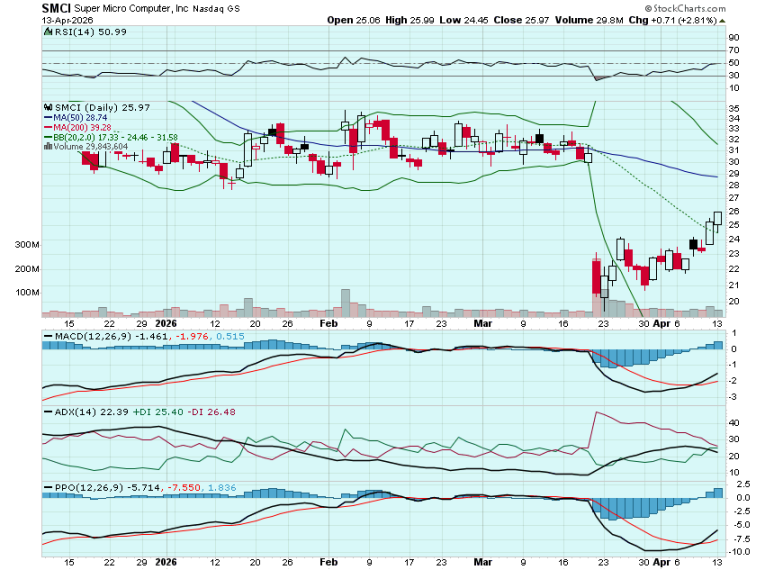Click the Mar label on date axis
Viewport: 765px width, 570px height.
click(x=481, y=325)
